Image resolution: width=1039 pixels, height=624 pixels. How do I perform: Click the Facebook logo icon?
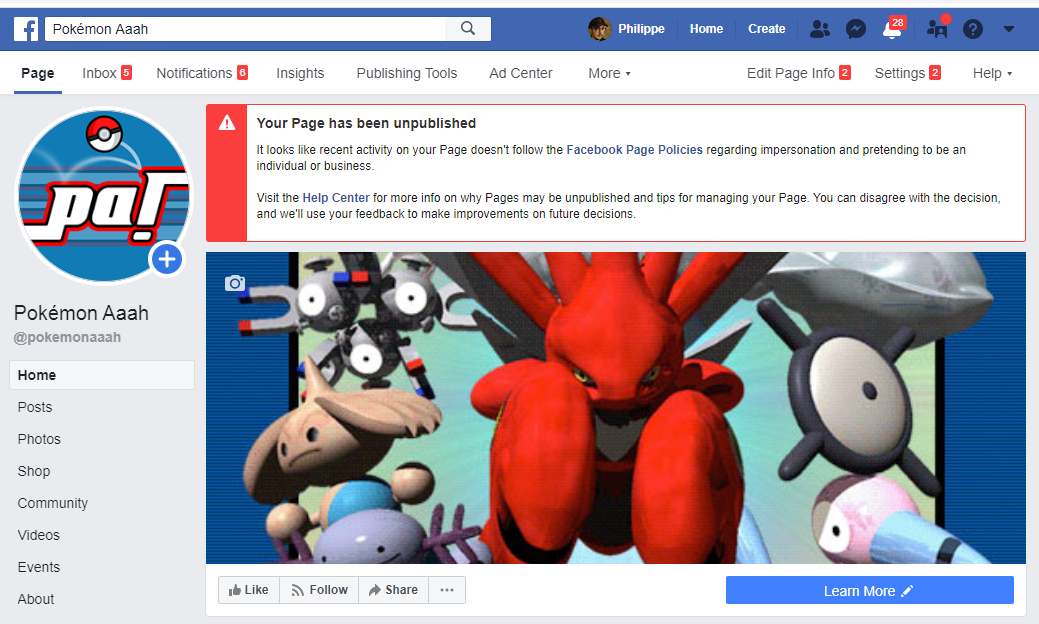pos(26,29)
